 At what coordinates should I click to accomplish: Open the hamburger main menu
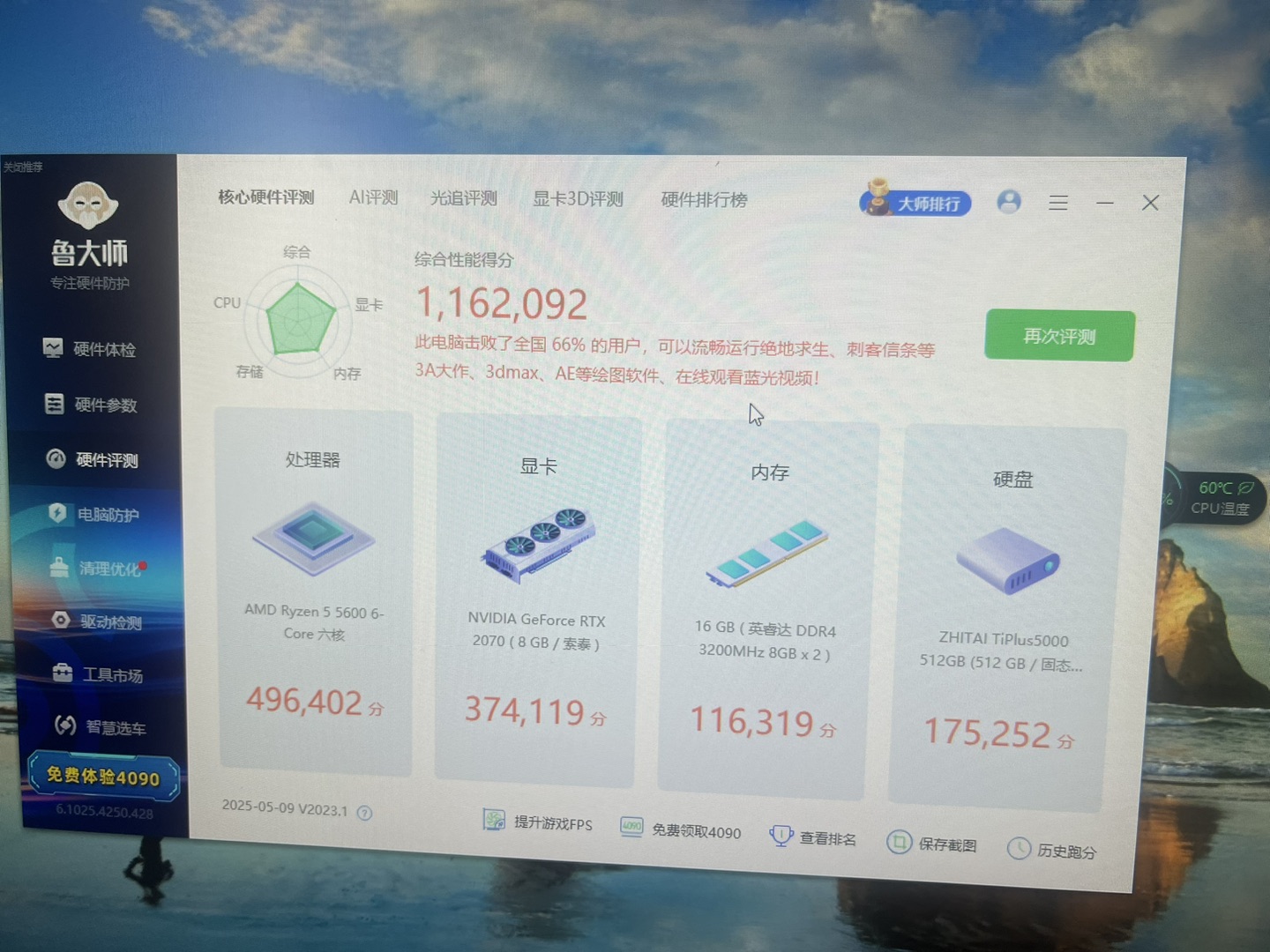(x=1058, y=203)
